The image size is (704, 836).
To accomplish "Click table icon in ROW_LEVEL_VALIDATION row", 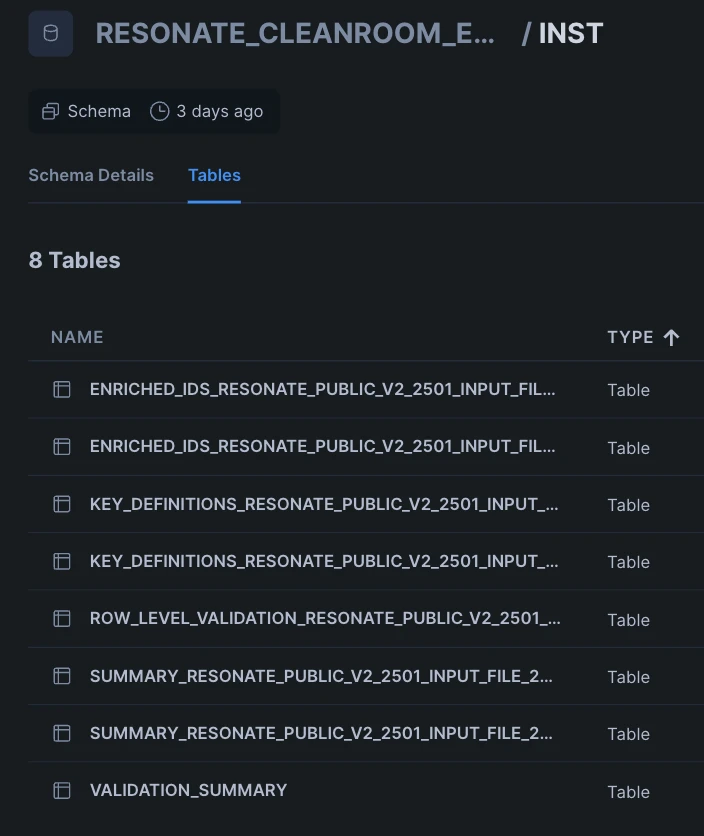I will coord(62,618).
